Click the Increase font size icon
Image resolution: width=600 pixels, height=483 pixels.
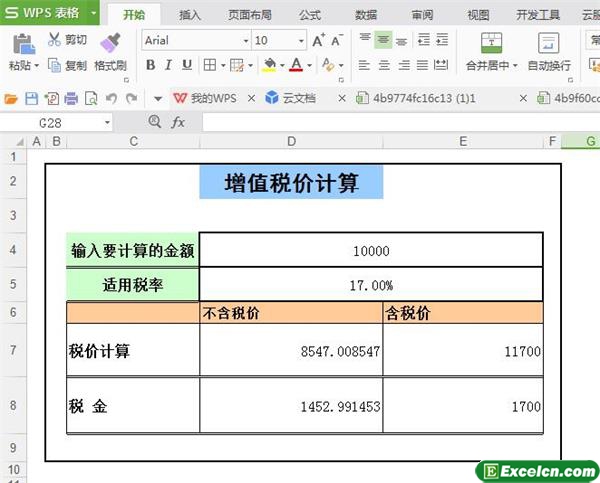tap(318, 40)
